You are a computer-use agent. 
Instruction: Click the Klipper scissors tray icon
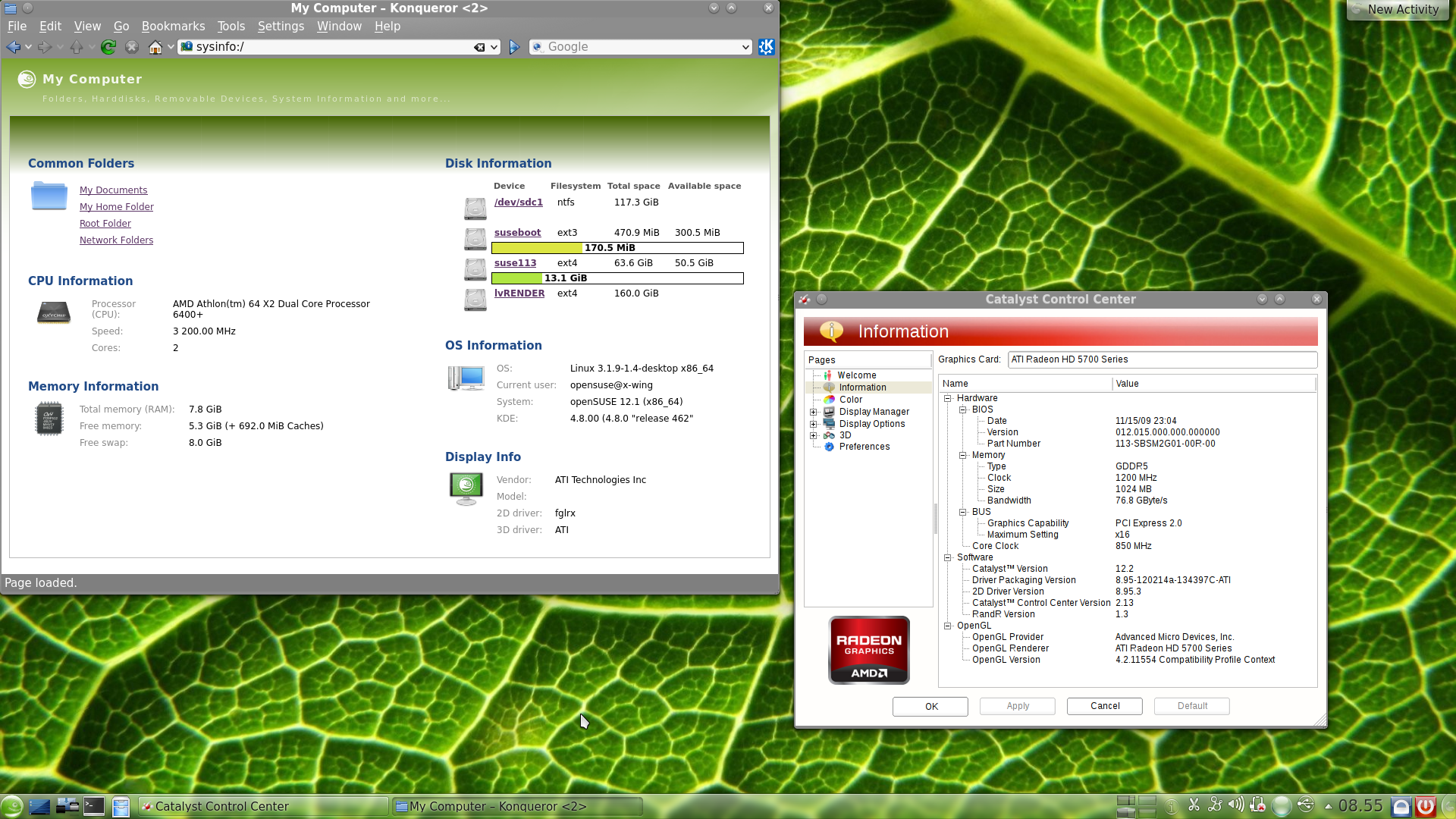(1194, 805)
